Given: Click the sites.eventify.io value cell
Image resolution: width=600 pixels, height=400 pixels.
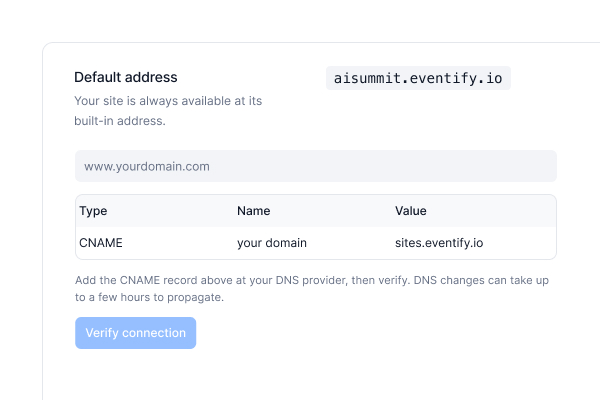Looking at the screenshot, I should click(439, 243).
